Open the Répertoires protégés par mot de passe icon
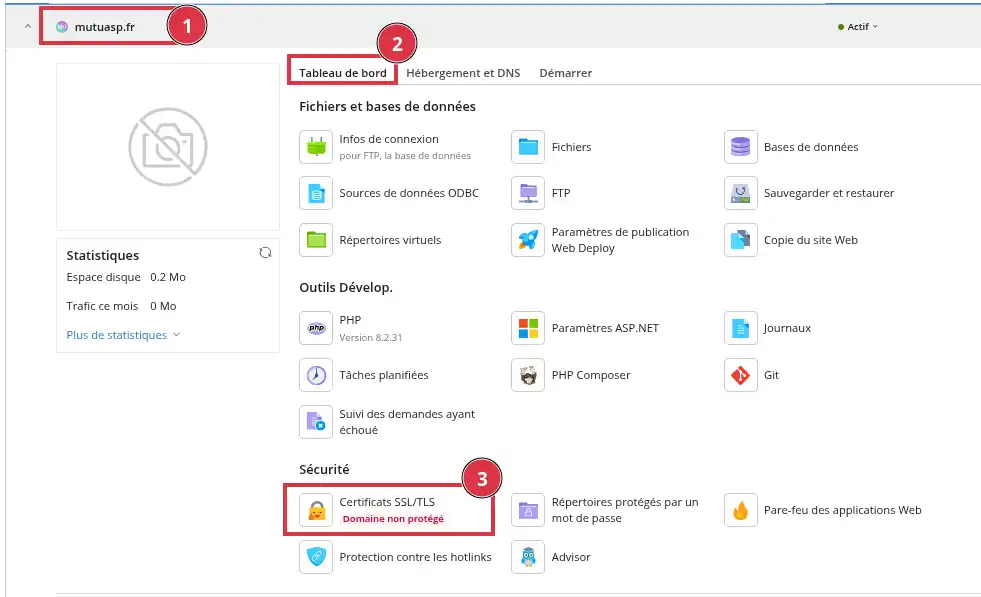Screen dimensions: 981x597 528,510
